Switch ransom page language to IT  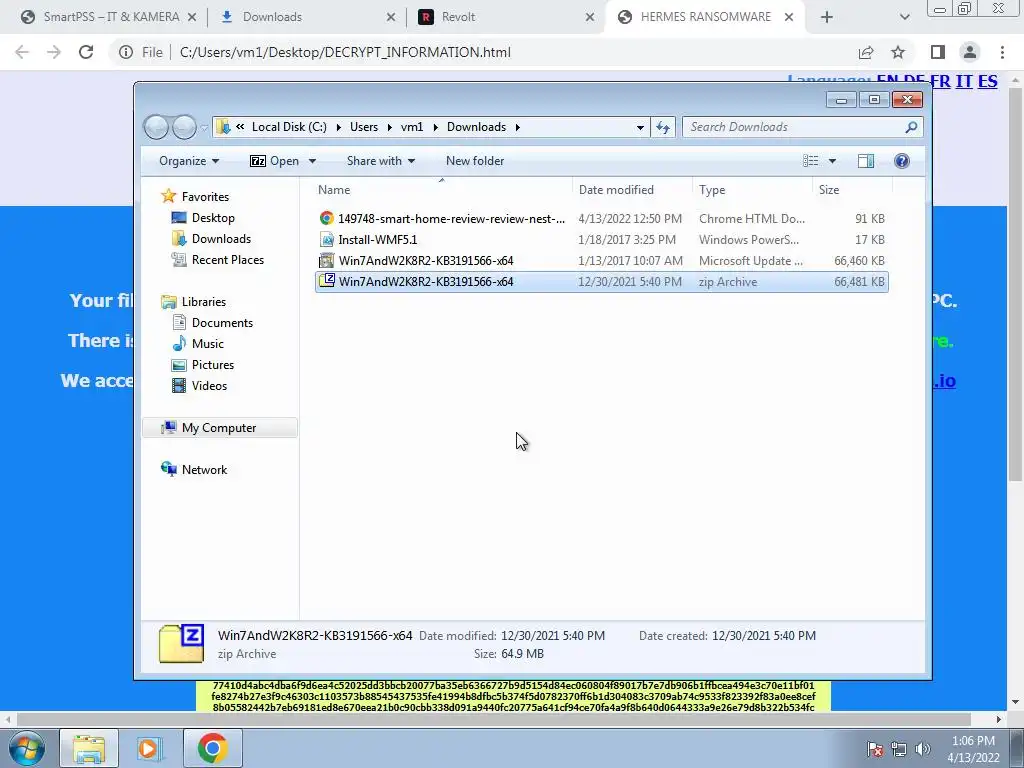tap(964, 81)
